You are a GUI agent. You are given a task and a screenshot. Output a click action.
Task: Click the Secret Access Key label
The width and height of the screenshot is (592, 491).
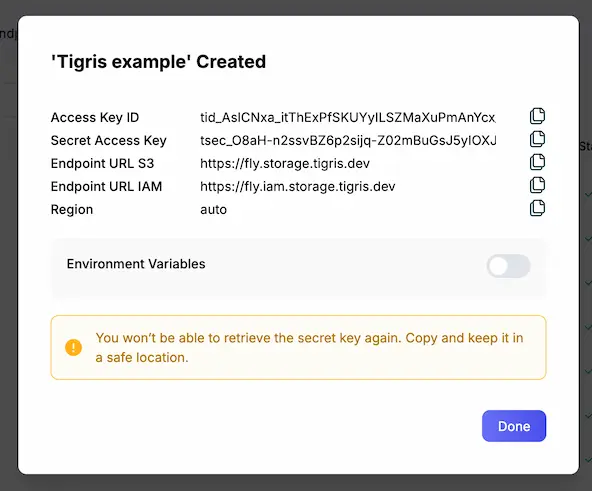click(x=109, y=141)
